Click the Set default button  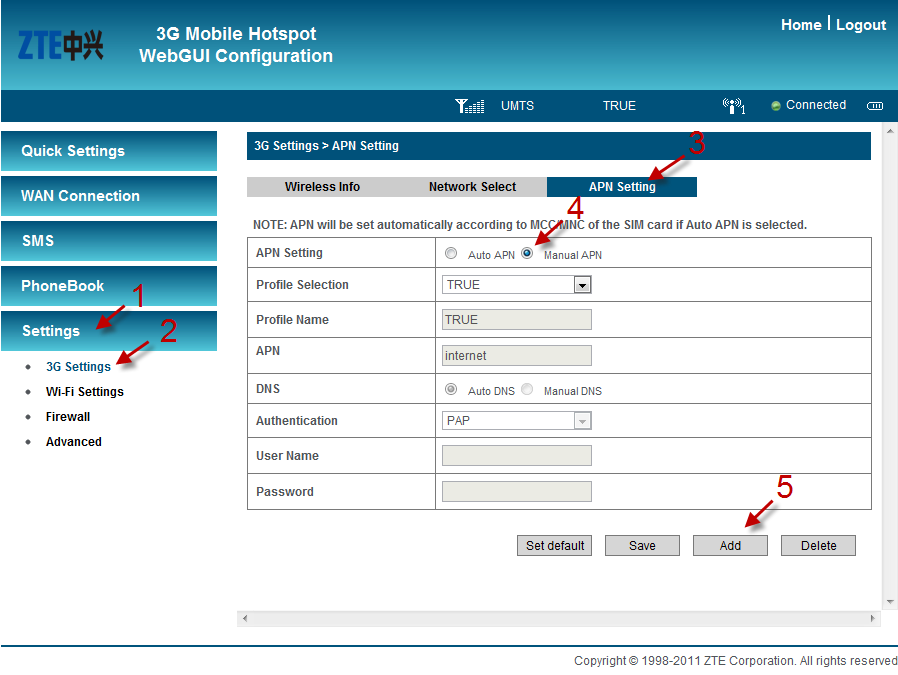tap(555, 546)
